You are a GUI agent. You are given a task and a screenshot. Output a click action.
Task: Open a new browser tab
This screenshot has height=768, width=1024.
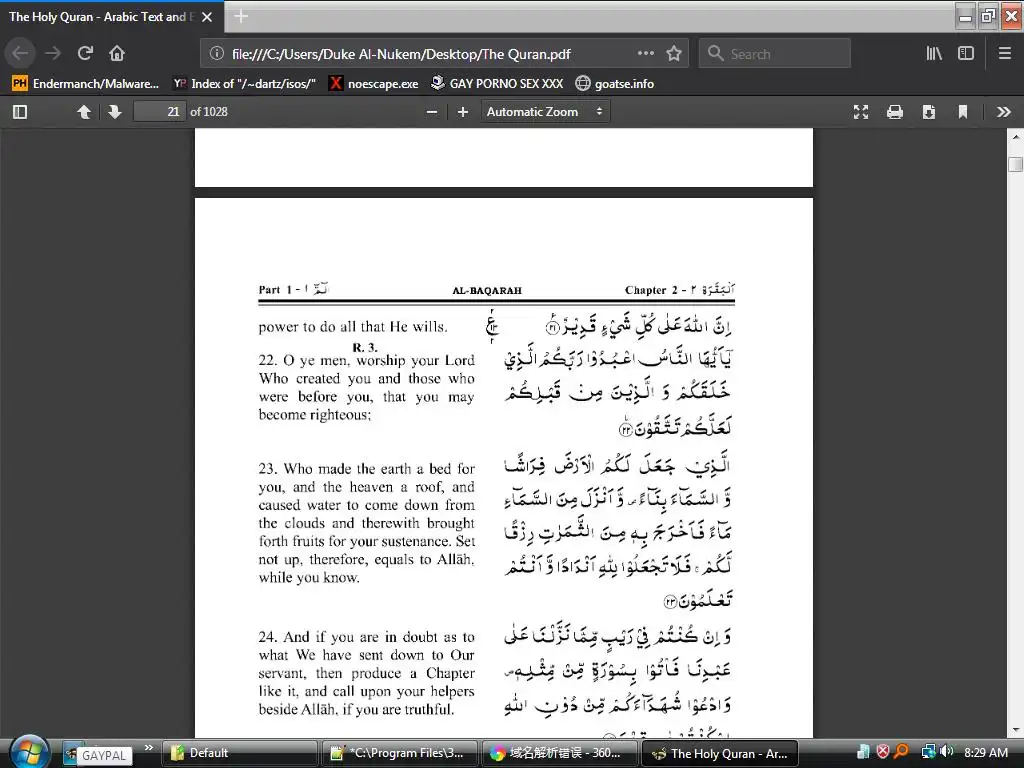(x=241, y=16)
